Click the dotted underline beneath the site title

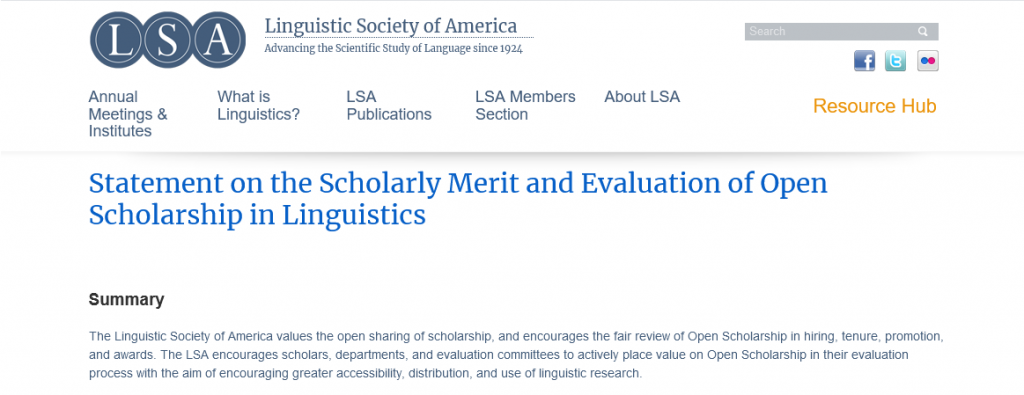point(399,38)
